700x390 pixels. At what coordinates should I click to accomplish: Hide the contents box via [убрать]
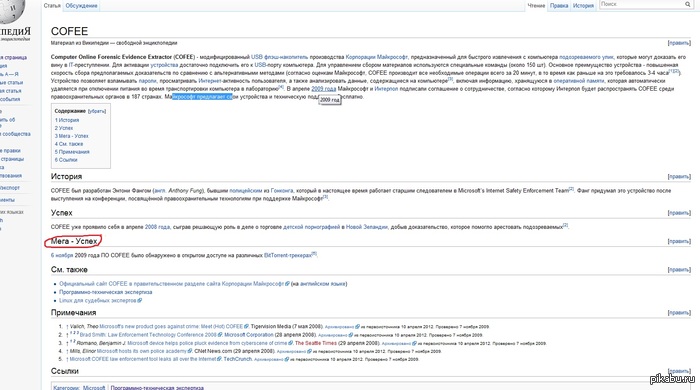click(97, 111)
